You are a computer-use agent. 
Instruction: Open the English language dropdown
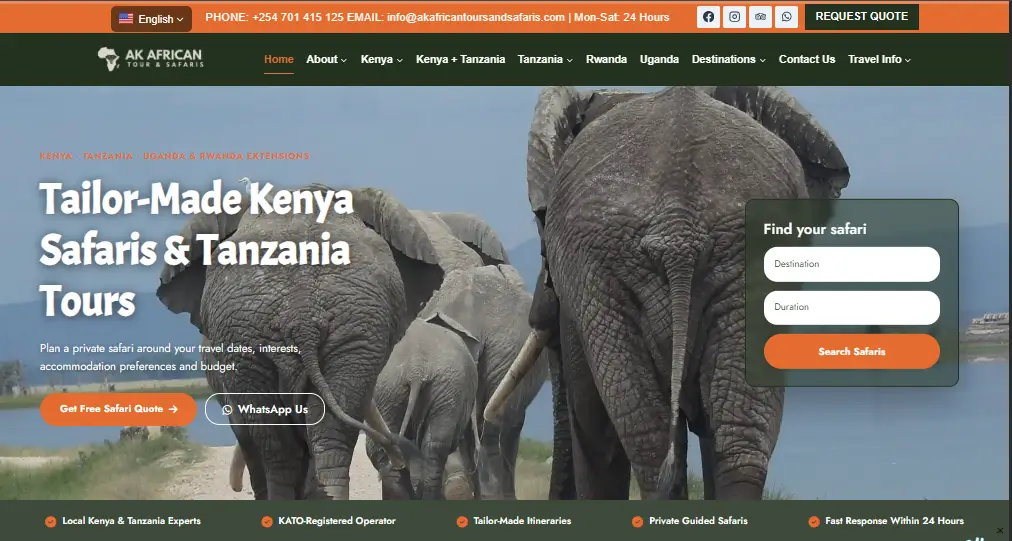[151, 19]
